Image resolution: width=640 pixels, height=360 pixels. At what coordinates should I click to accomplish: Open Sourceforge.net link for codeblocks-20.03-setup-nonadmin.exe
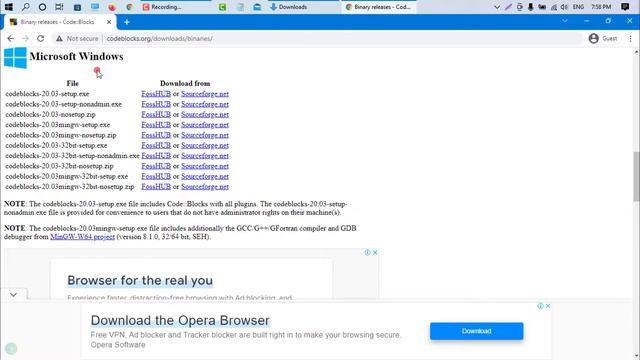[x=205, y=104]
